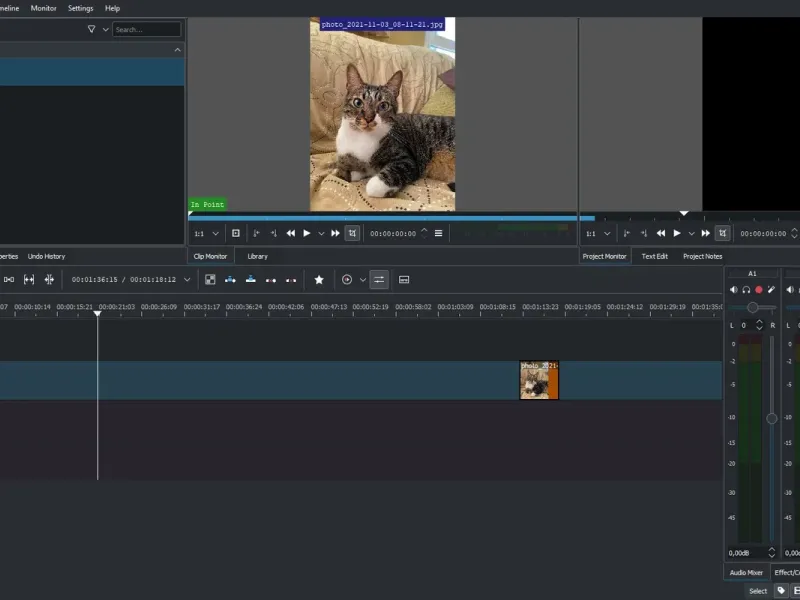Click the Select button in the bottom status bar
The height and width of the screenshot is (600, 800).
(x=757, y=591)
